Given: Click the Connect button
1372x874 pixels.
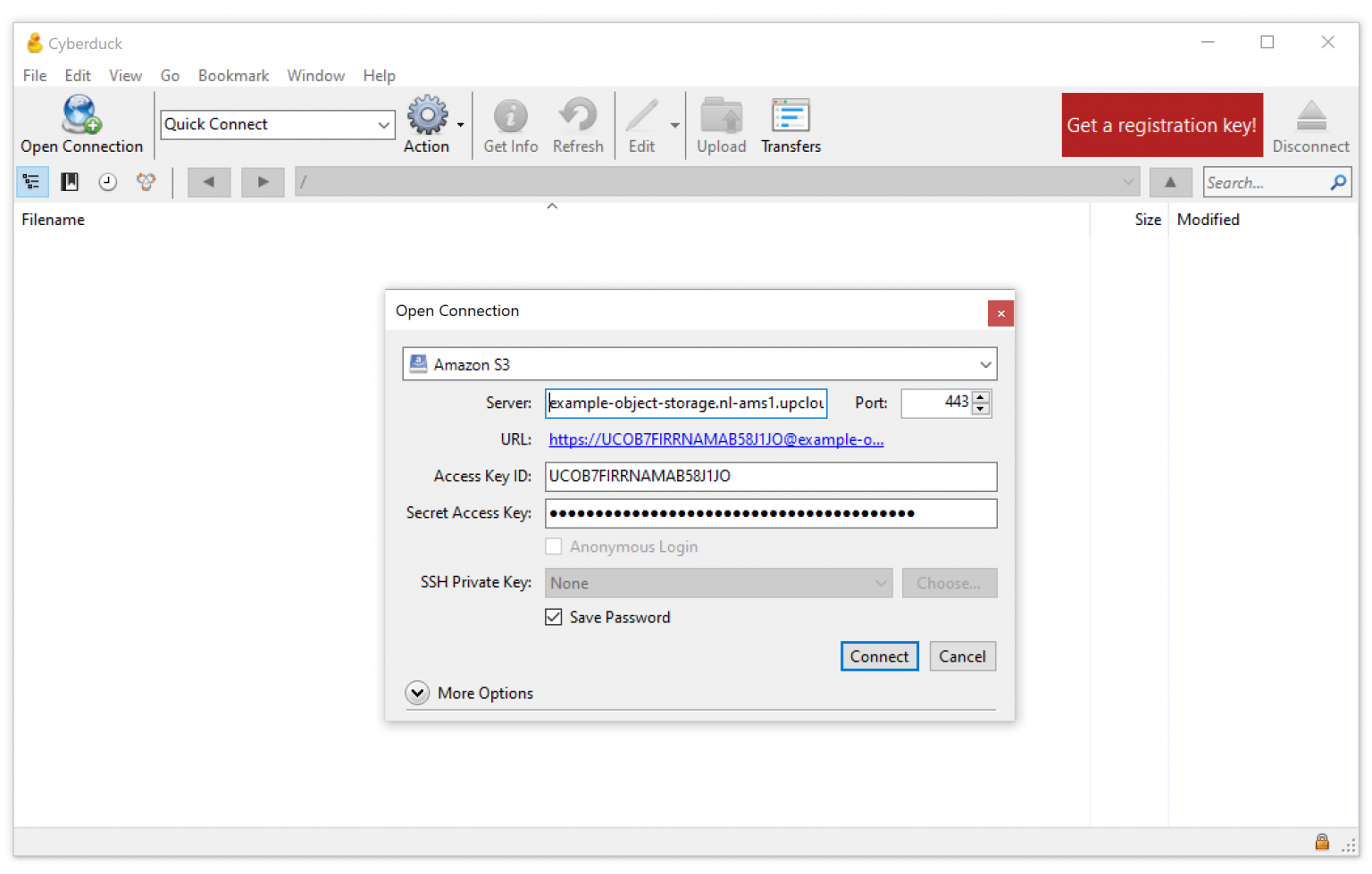Looking at the screenshot, I should pyautogui.click(x=879, y=656).
